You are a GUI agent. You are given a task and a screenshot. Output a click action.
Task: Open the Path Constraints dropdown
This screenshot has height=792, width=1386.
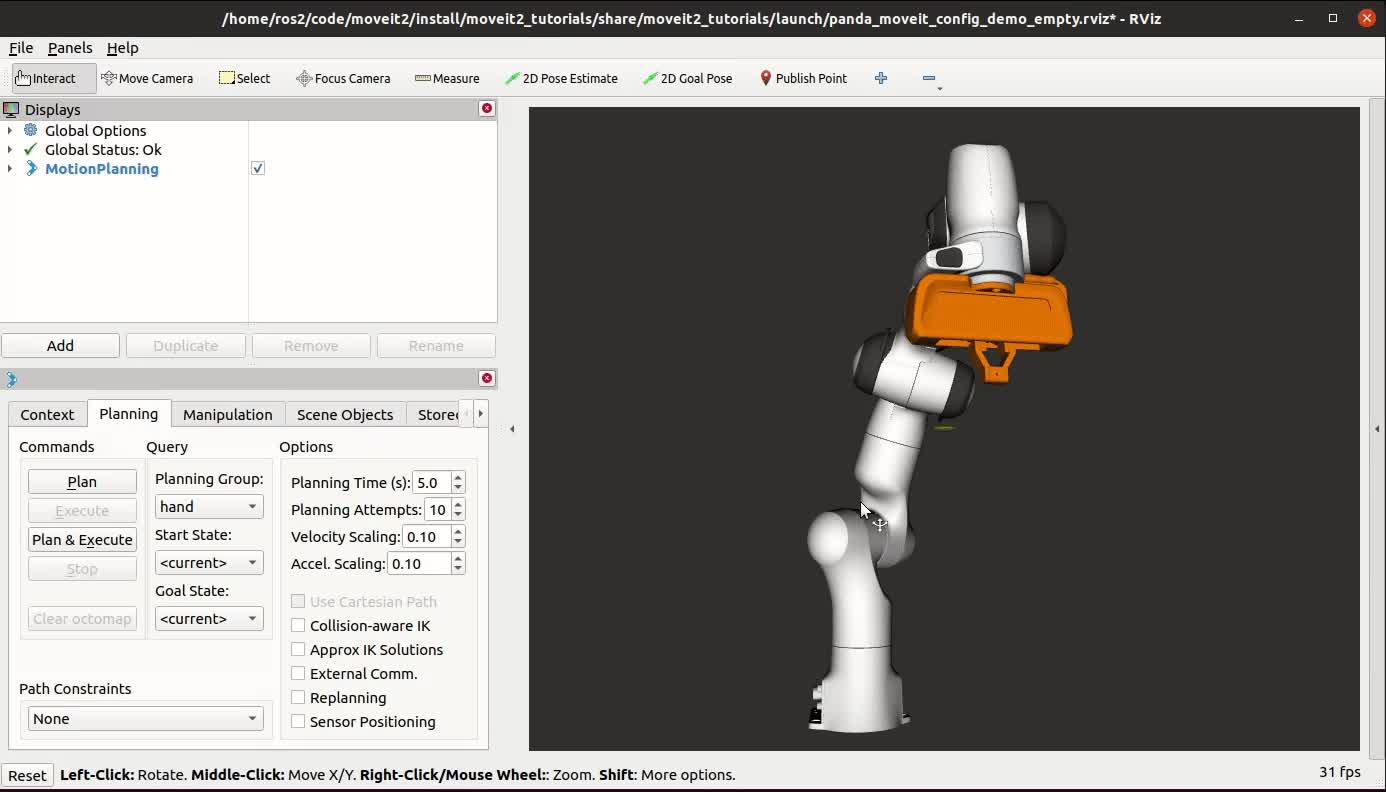pyautogui.click(x=145, y=719)
